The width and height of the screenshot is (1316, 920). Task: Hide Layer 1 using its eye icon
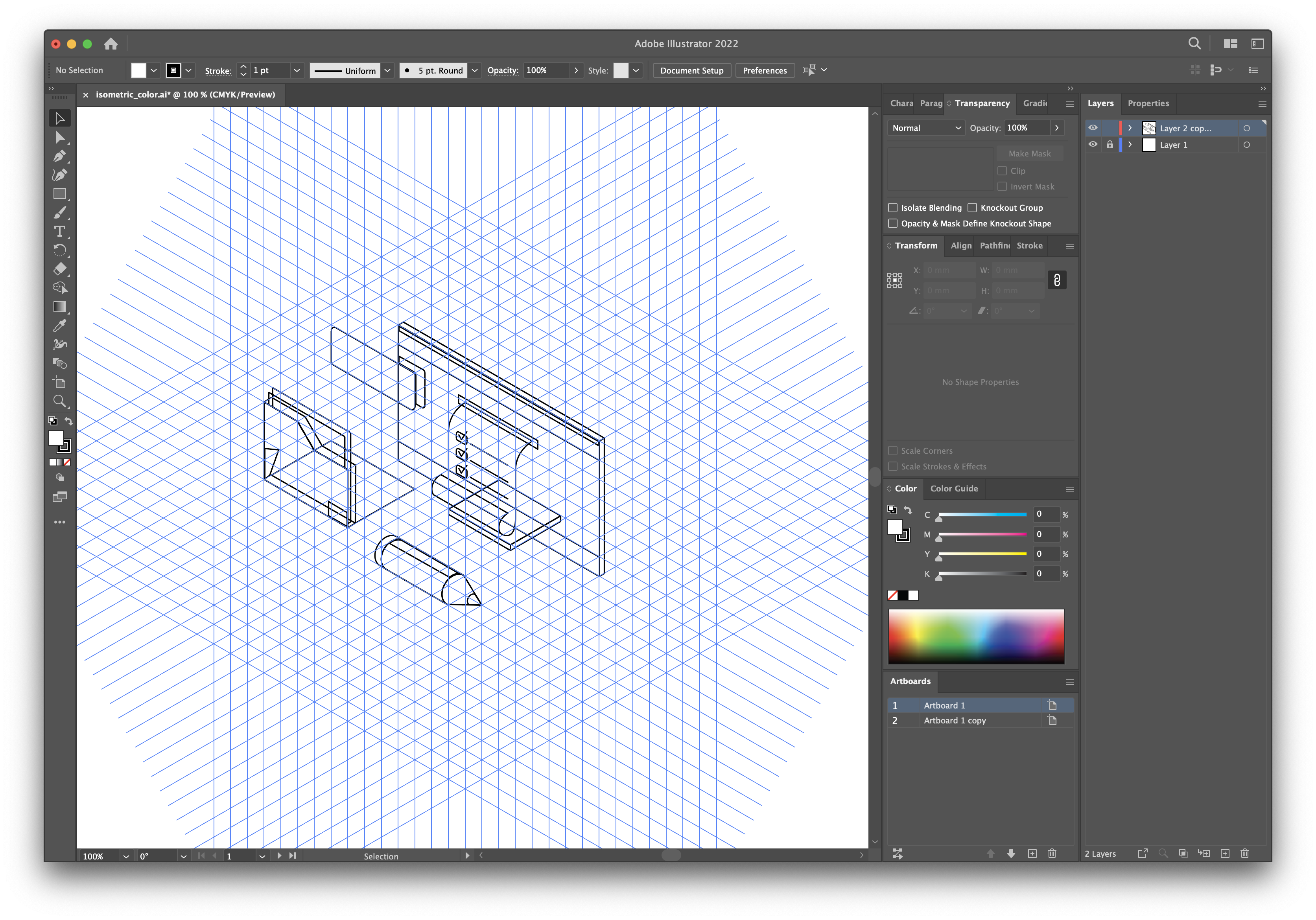pyautogui.click(x=1093, y=144)
